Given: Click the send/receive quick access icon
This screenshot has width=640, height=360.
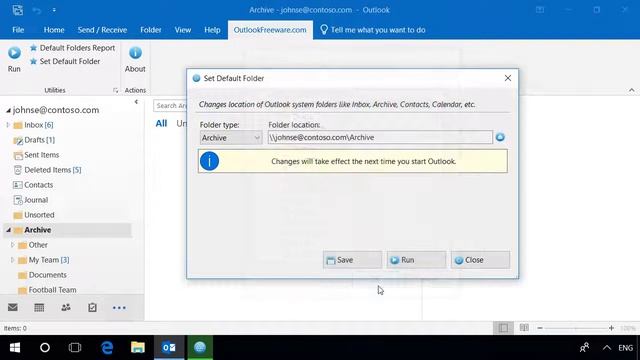Looking at the screenshot, I should 18,10.
